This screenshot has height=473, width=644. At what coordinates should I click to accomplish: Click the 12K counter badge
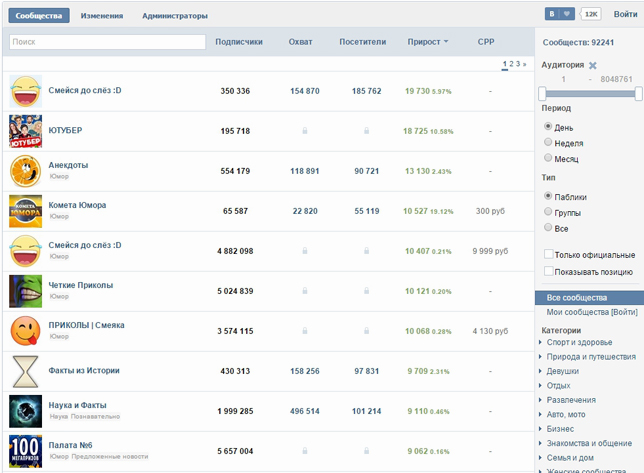pos(591,14)
